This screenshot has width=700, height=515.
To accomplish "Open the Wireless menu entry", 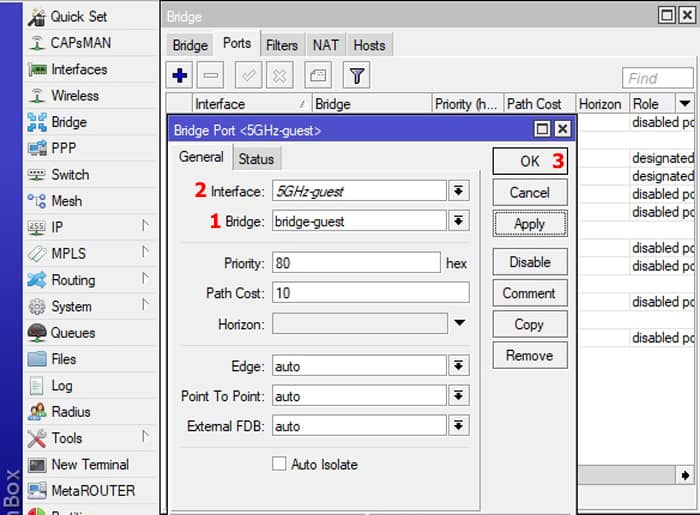I will click(x=91, y=96).
